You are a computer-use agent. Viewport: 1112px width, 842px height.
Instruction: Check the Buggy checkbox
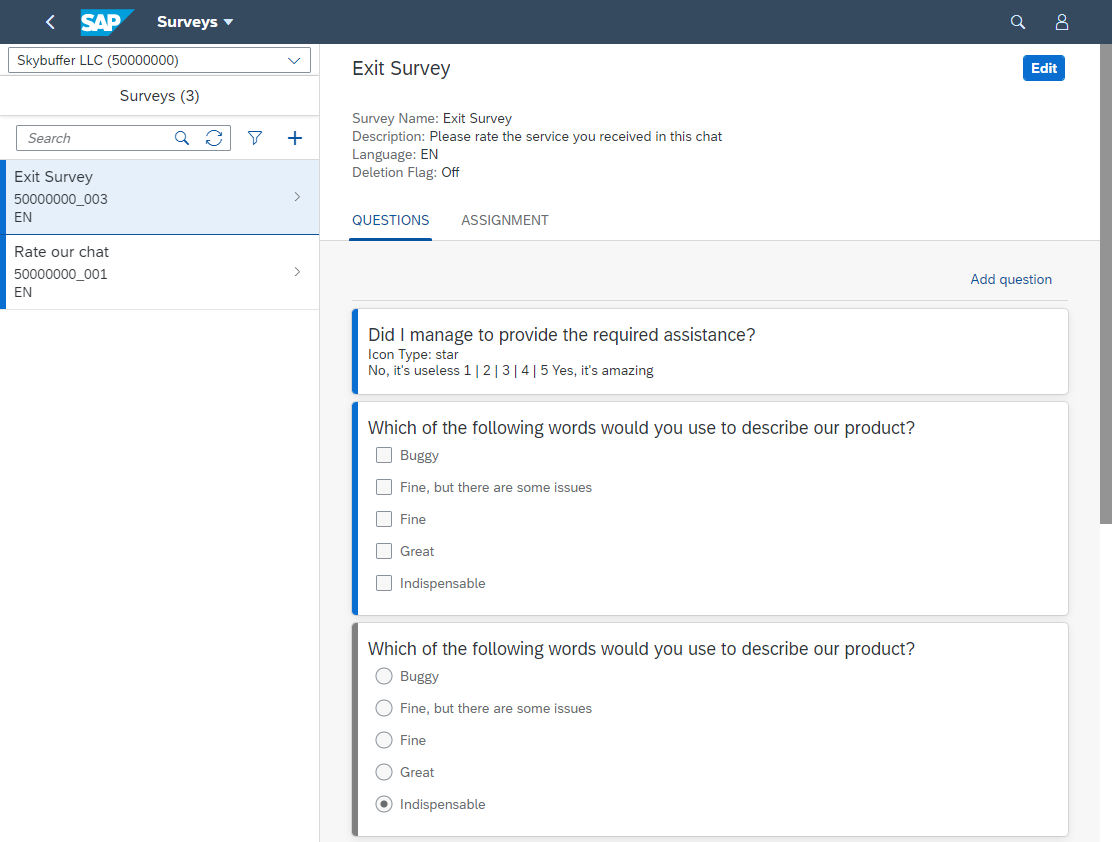[x=384, y=455]
